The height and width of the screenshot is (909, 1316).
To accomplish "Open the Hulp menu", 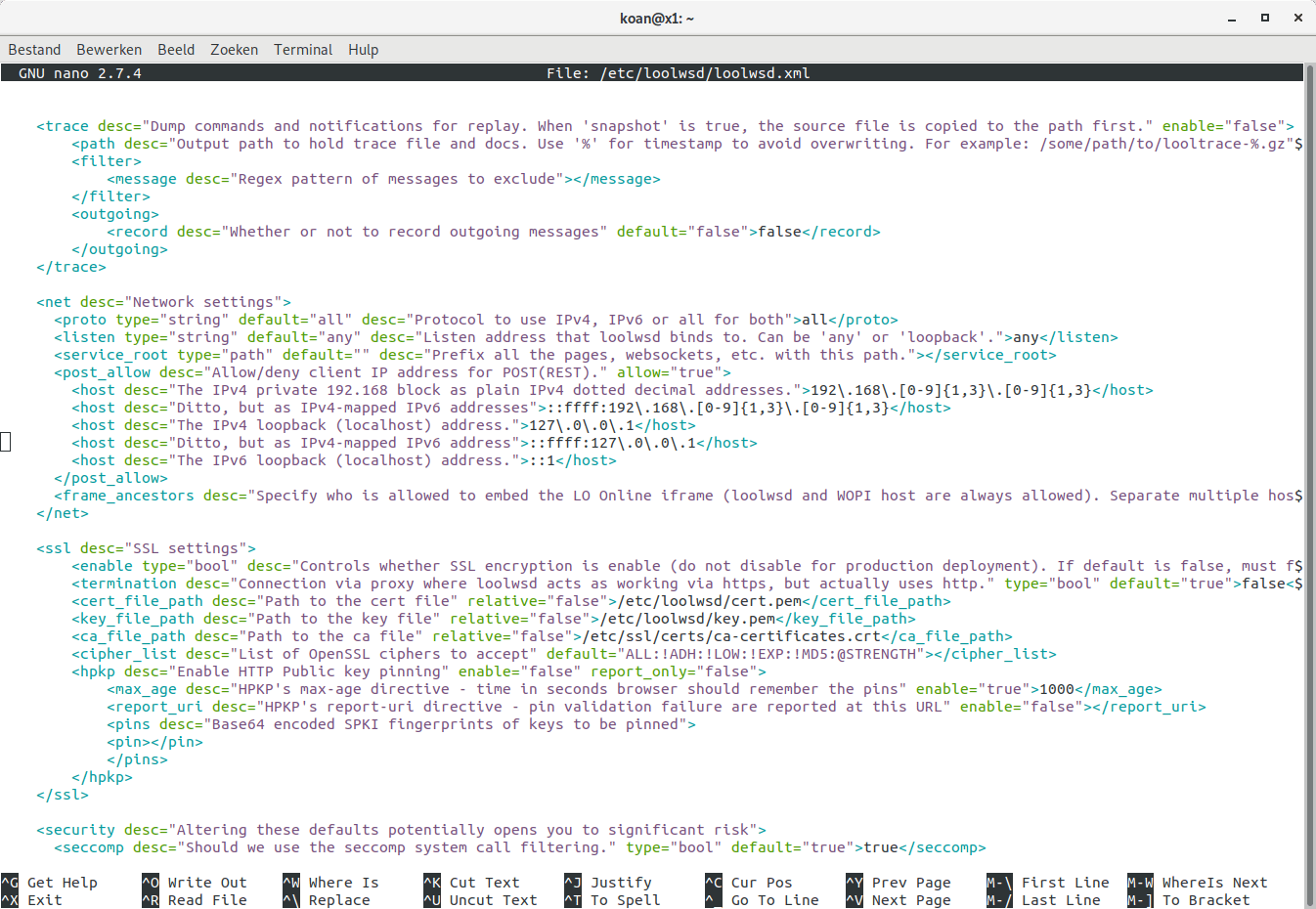I will 363,50.
